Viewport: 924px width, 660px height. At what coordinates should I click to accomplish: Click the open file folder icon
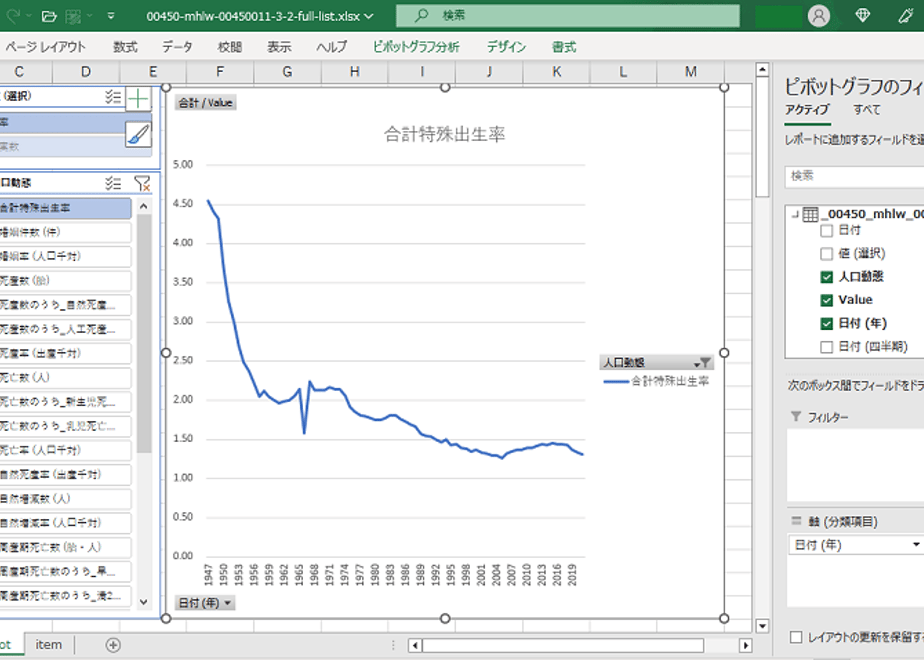click(50, 16)
